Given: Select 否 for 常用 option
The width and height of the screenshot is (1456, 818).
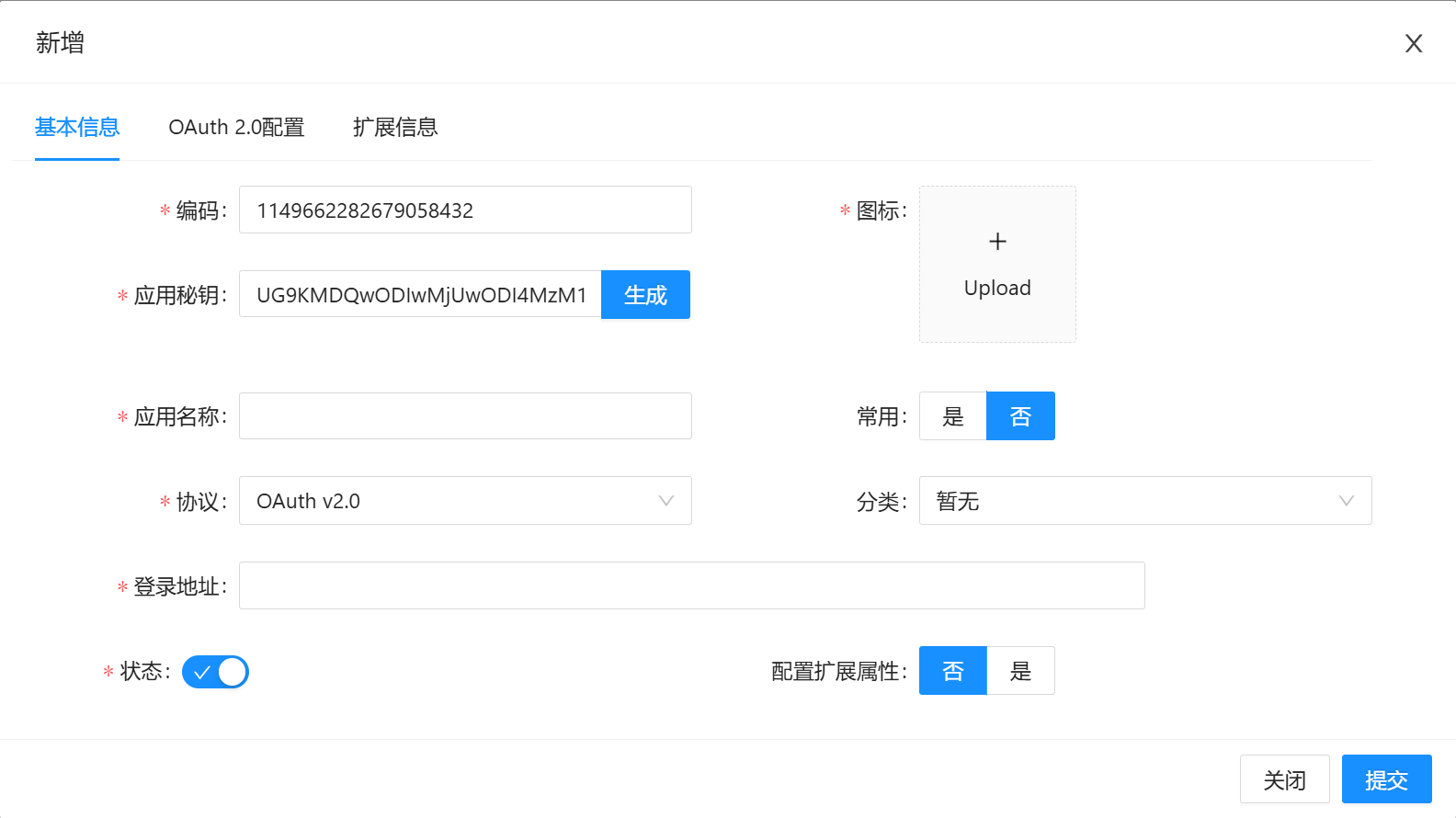Looking at the screenshot, I should click(1020, 416).
